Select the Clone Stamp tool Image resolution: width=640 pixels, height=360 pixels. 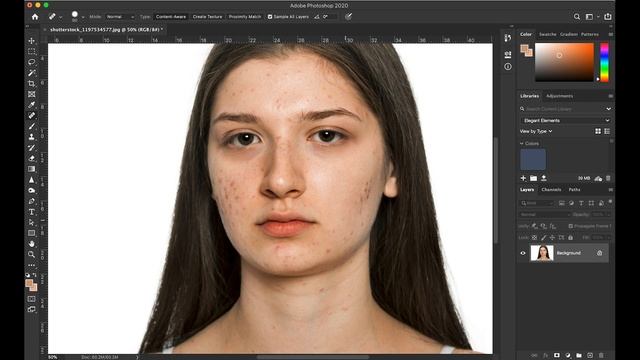(x=31, y=137)
